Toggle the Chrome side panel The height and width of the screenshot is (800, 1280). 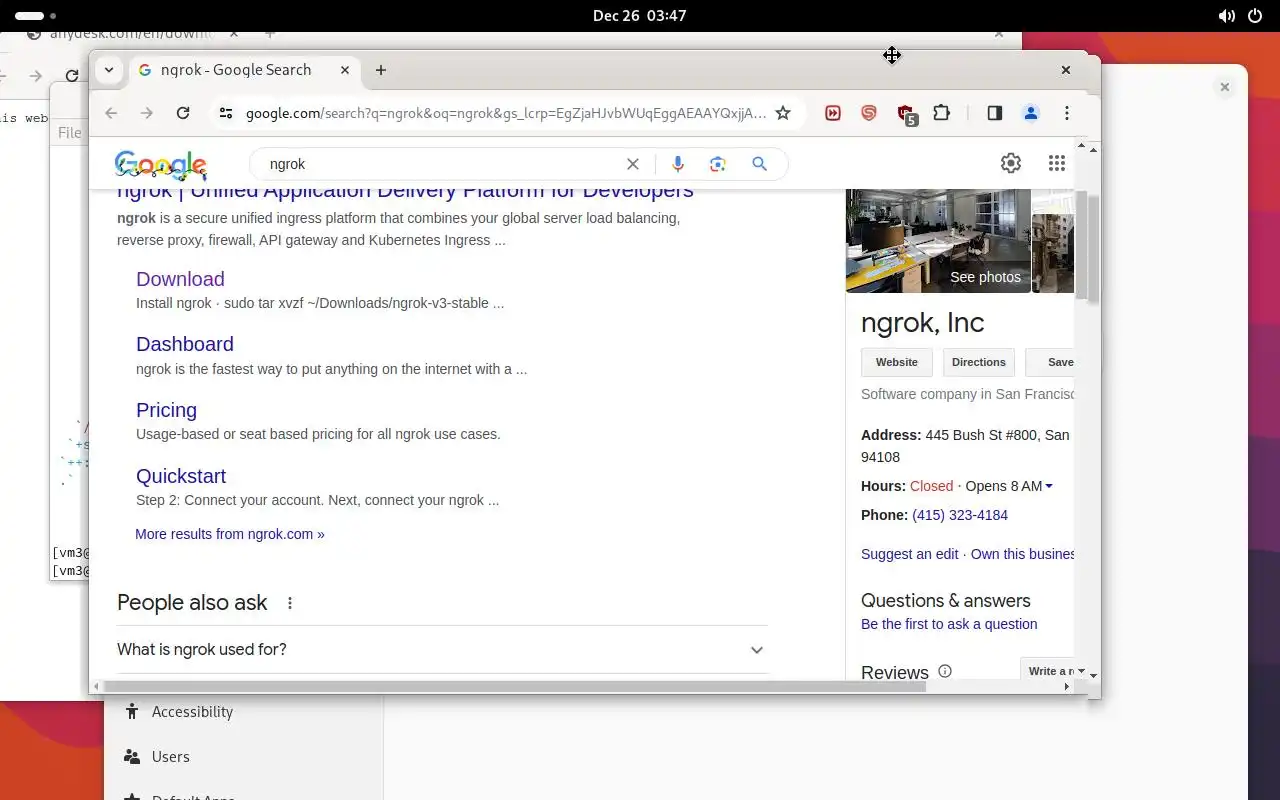coord(994,113)
